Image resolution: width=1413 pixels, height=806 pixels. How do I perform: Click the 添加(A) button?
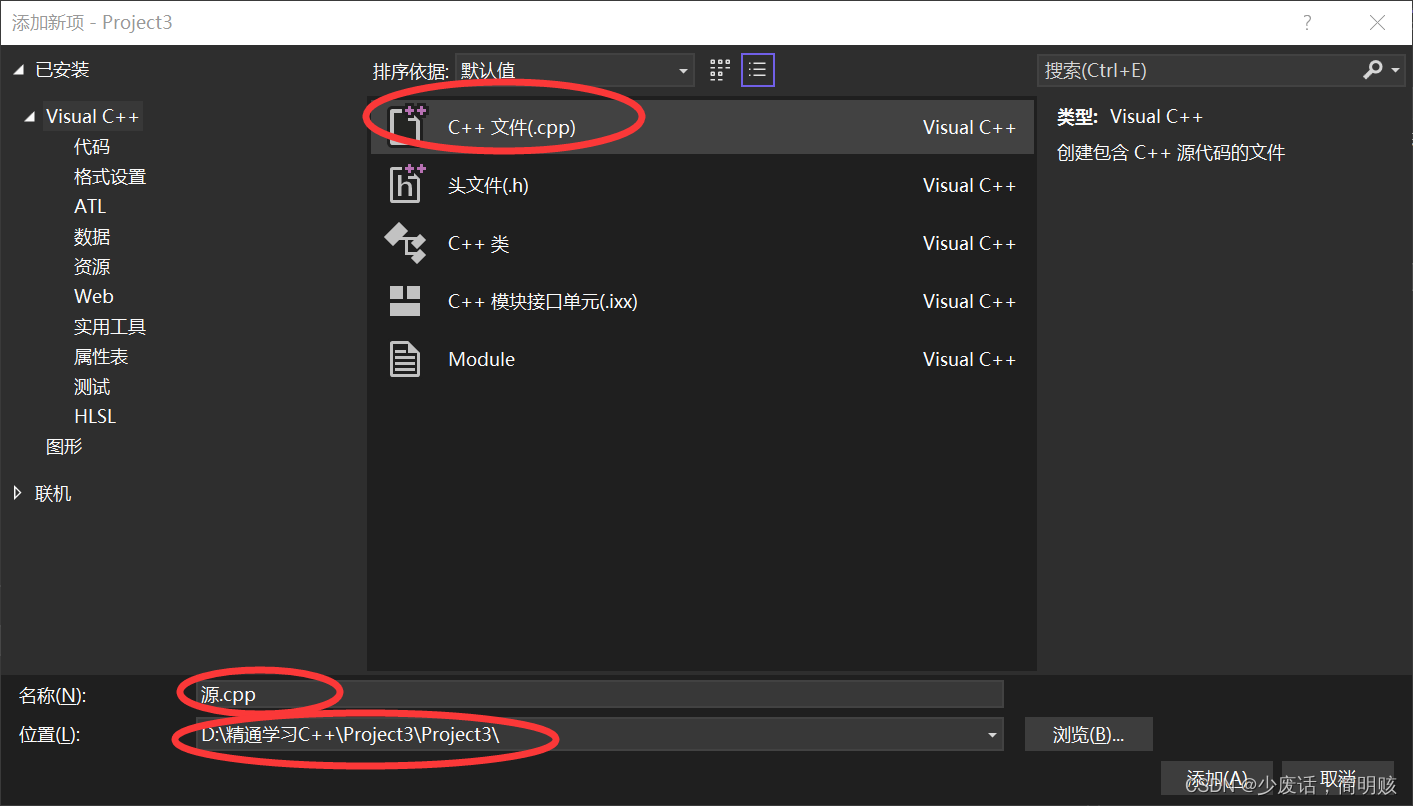click(1216, 779)
